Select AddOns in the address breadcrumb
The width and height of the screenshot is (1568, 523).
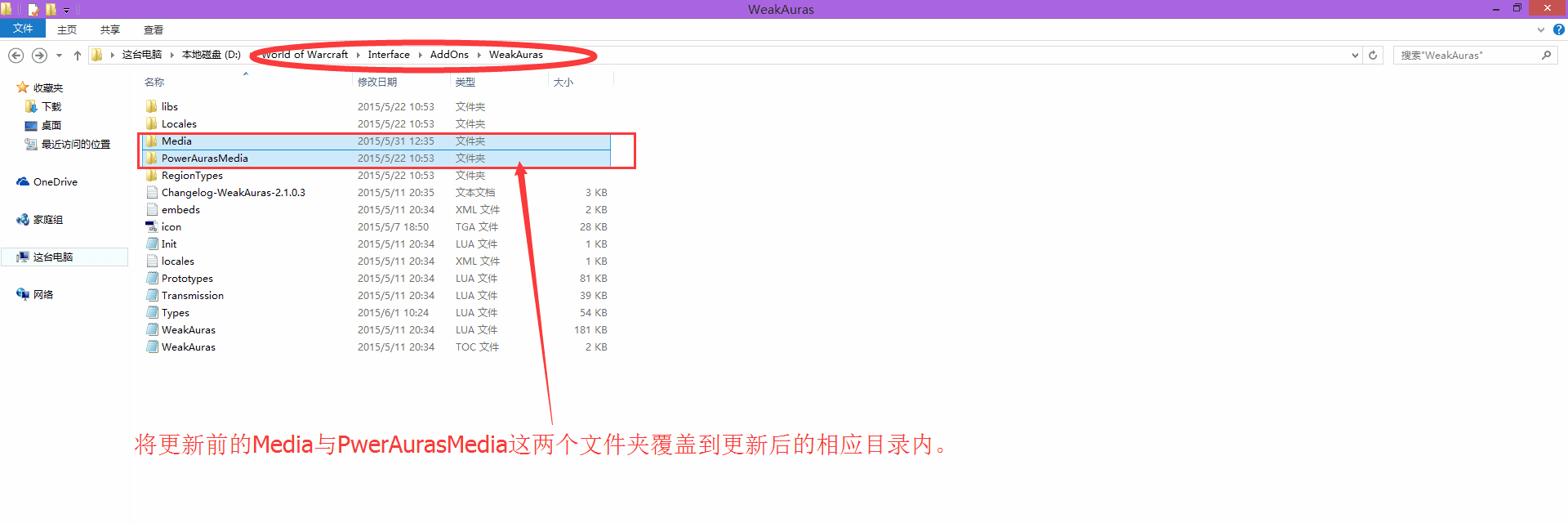pyautogui.click(x=449, y=55)
